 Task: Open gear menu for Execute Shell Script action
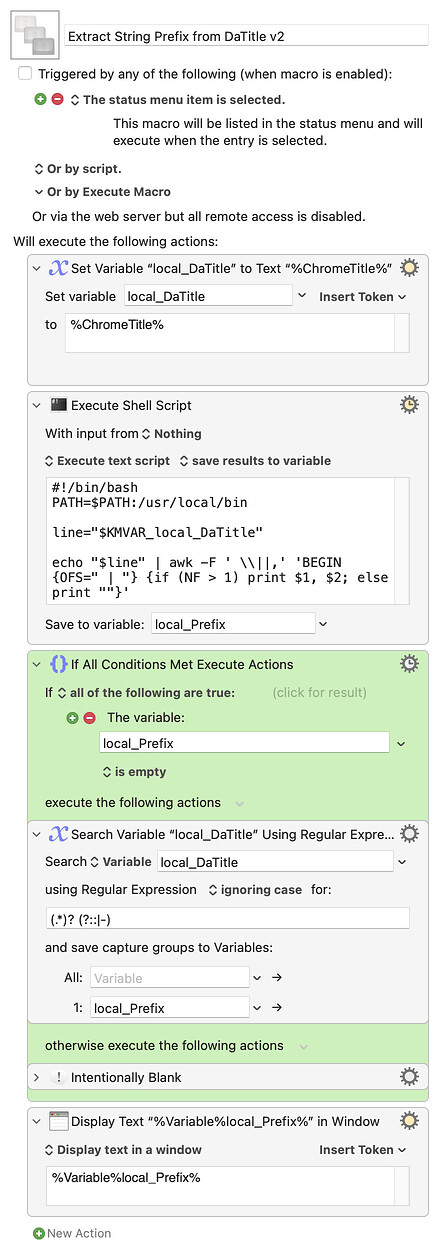point(409,405)
